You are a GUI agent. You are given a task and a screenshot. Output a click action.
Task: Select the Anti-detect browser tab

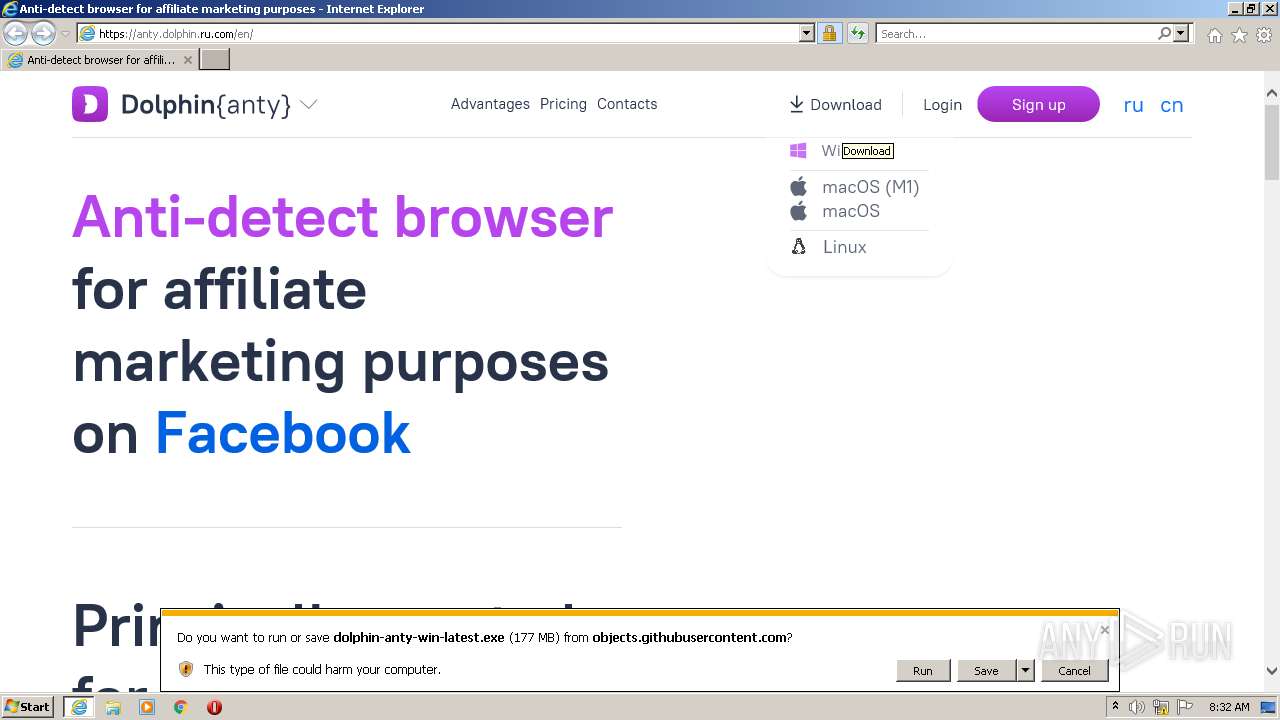100,60
